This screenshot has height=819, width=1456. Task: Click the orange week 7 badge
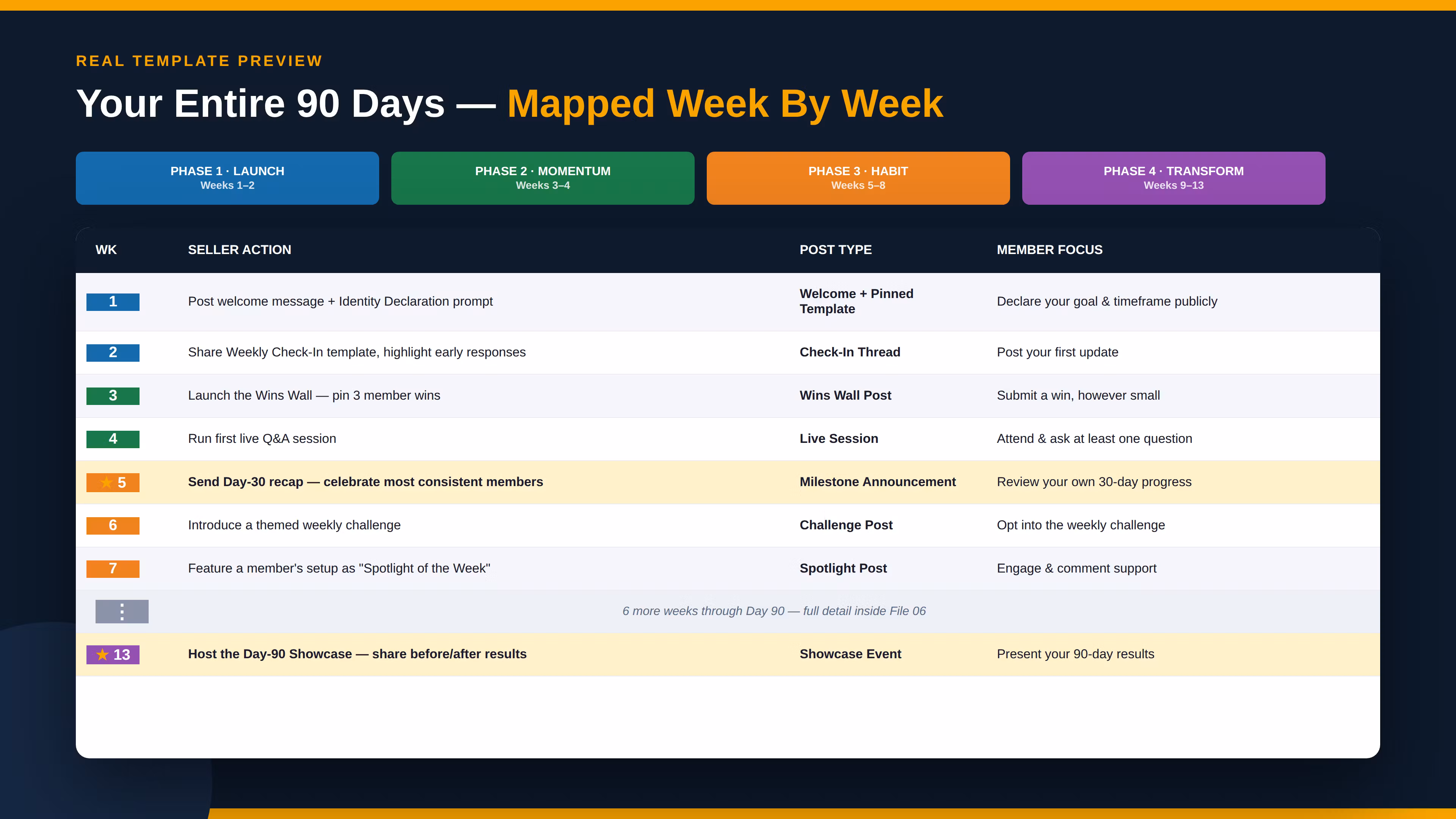(113, 569)
